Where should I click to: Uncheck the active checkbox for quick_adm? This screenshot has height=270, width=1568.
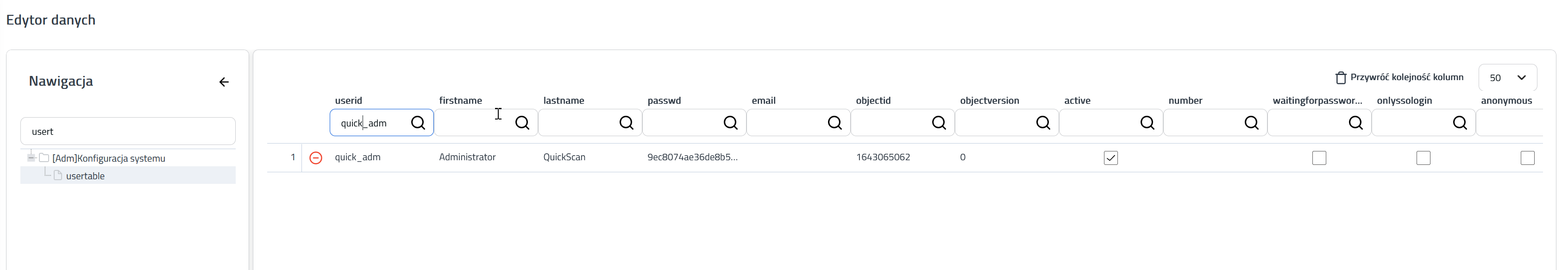click(1110, 158)
